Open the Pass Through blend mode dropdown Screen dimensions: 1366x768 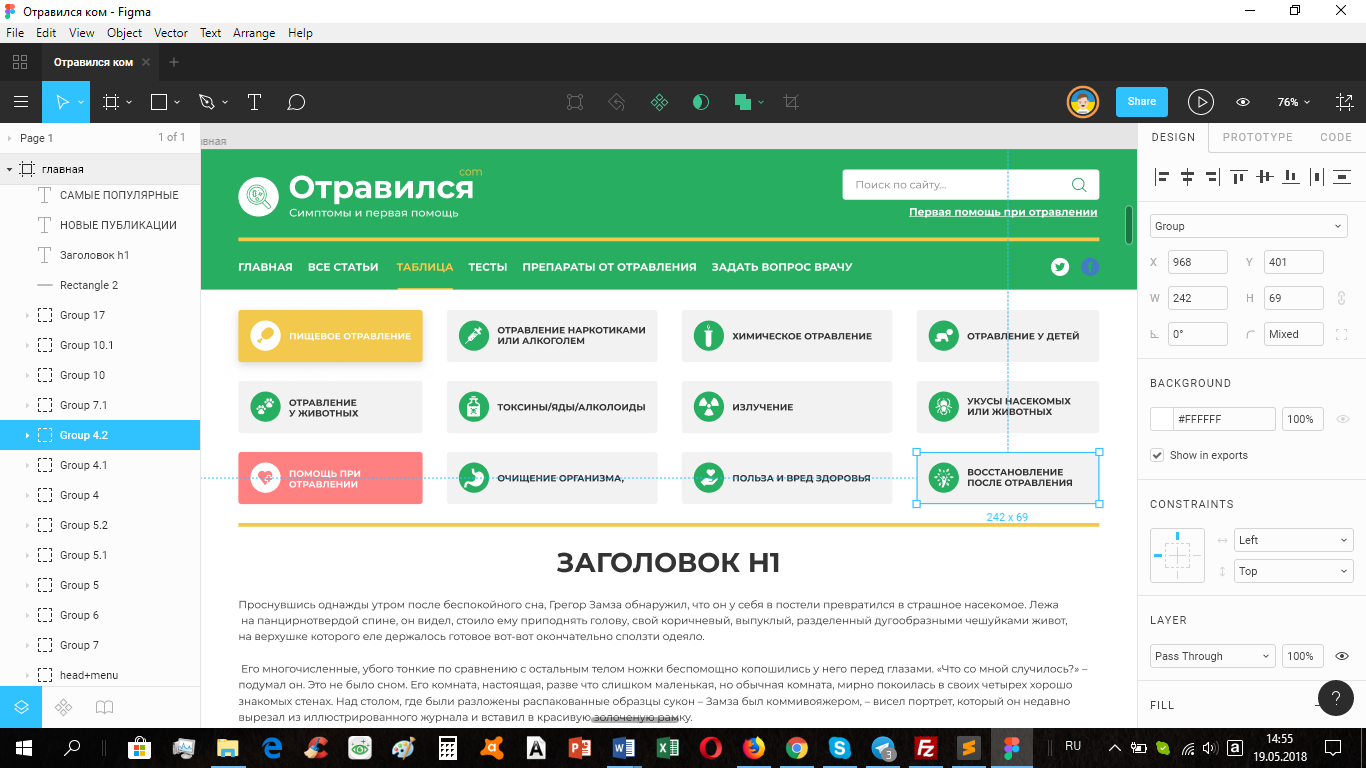click(1212, 656)
